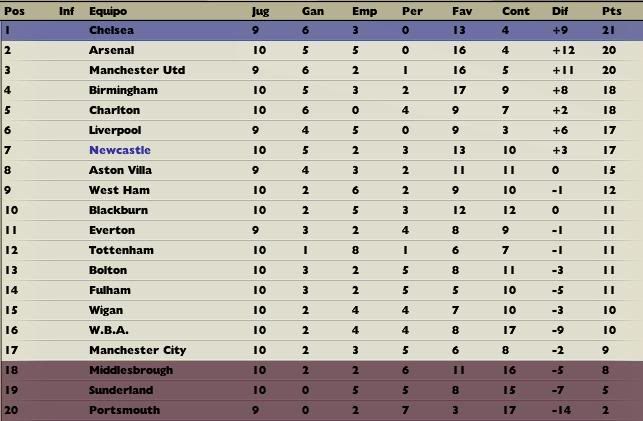
Task: Sort table by Pts column header
Action: 611,11
